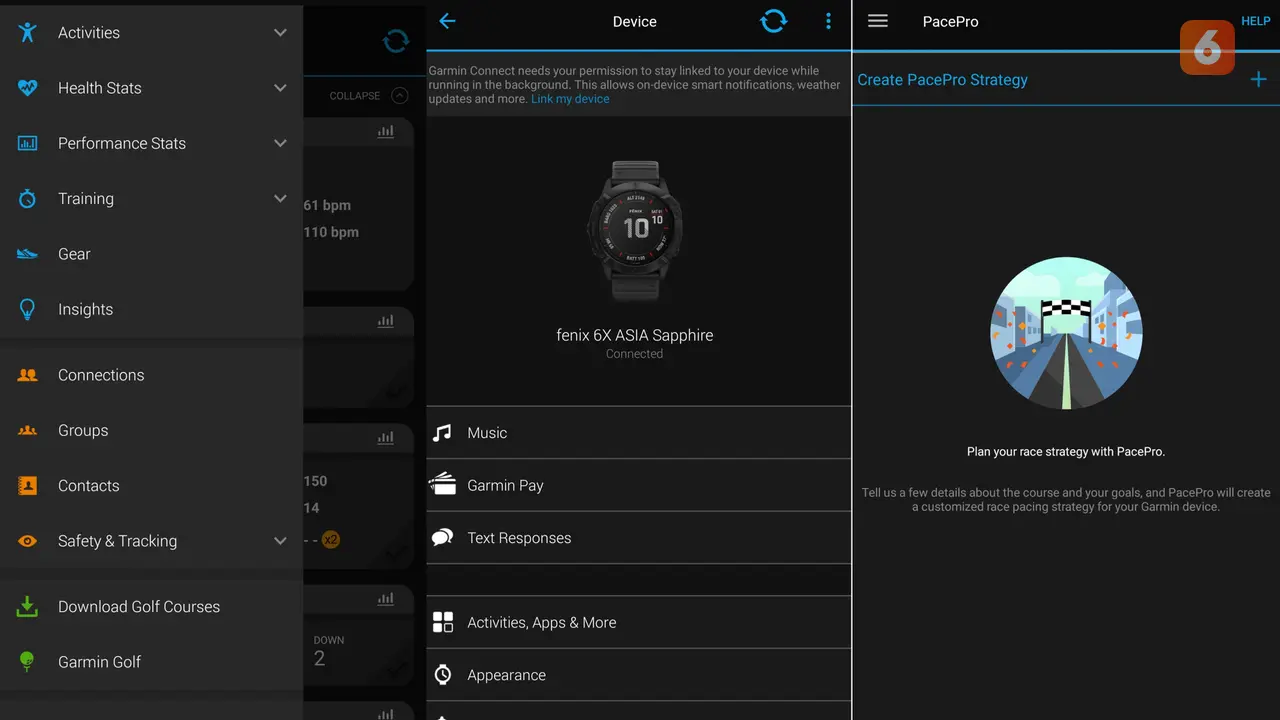Image resolution: width=1280 pixels, height=720 pixels.
Task: Tap the fenix 6X ASIA Sapphire name
Action: [x=635, y=335]
